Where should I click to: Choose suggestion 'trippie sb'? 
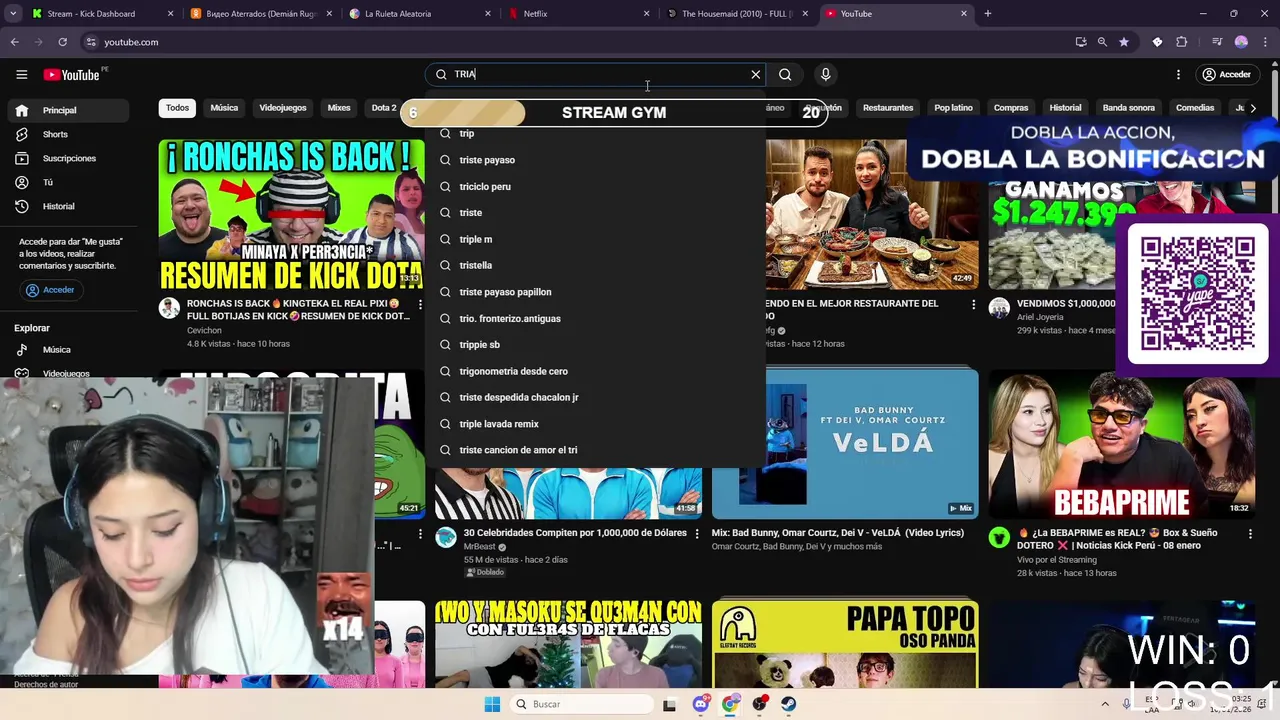point(596,344)
